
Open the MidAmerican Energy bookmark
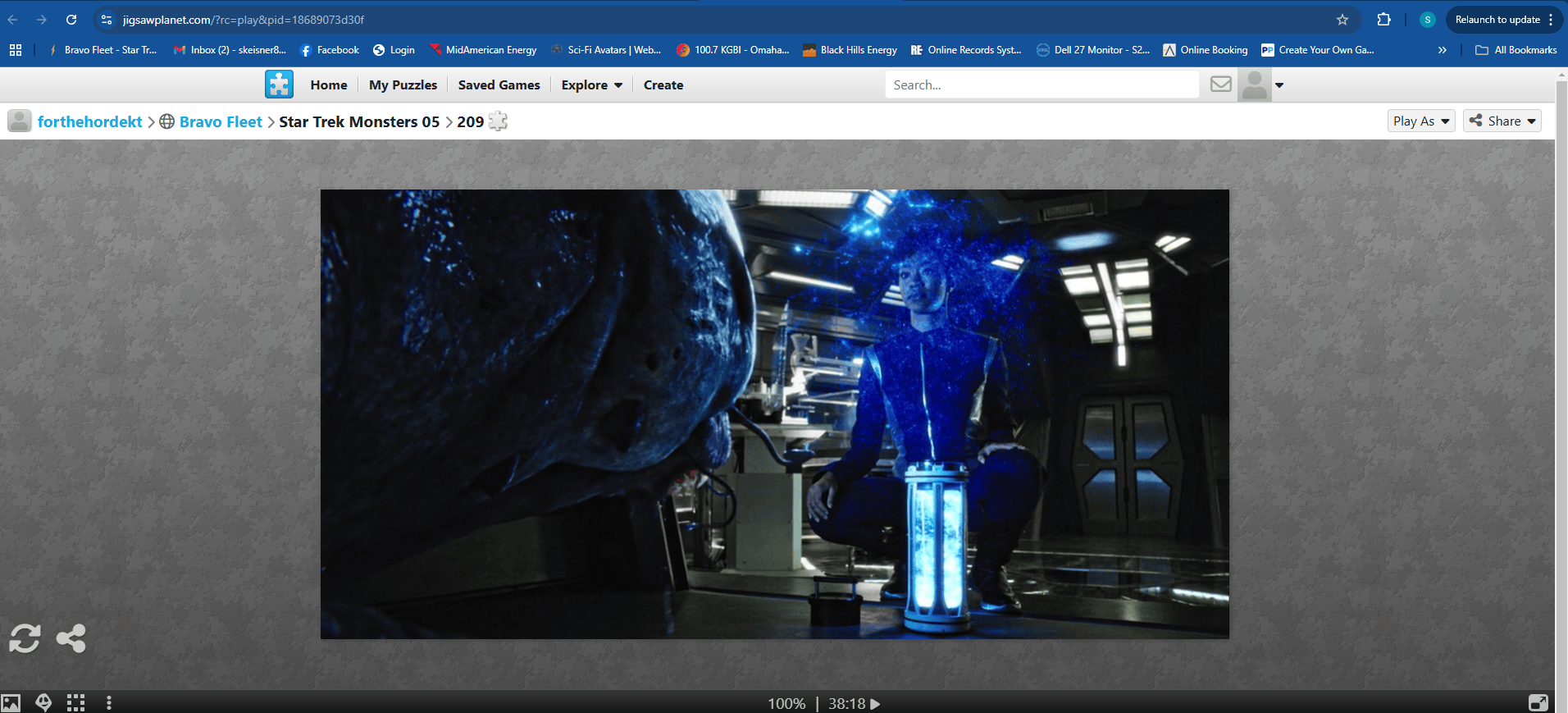point(483,50)
